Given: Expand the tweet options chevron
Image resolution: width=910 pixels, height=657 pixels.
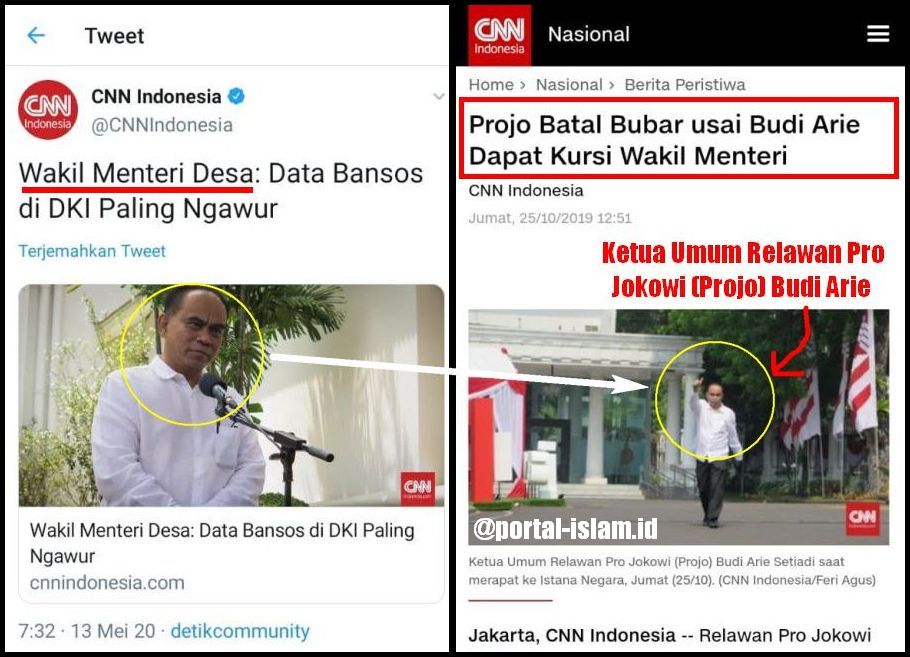Looking at the screenshot, I should pos(439,96).
